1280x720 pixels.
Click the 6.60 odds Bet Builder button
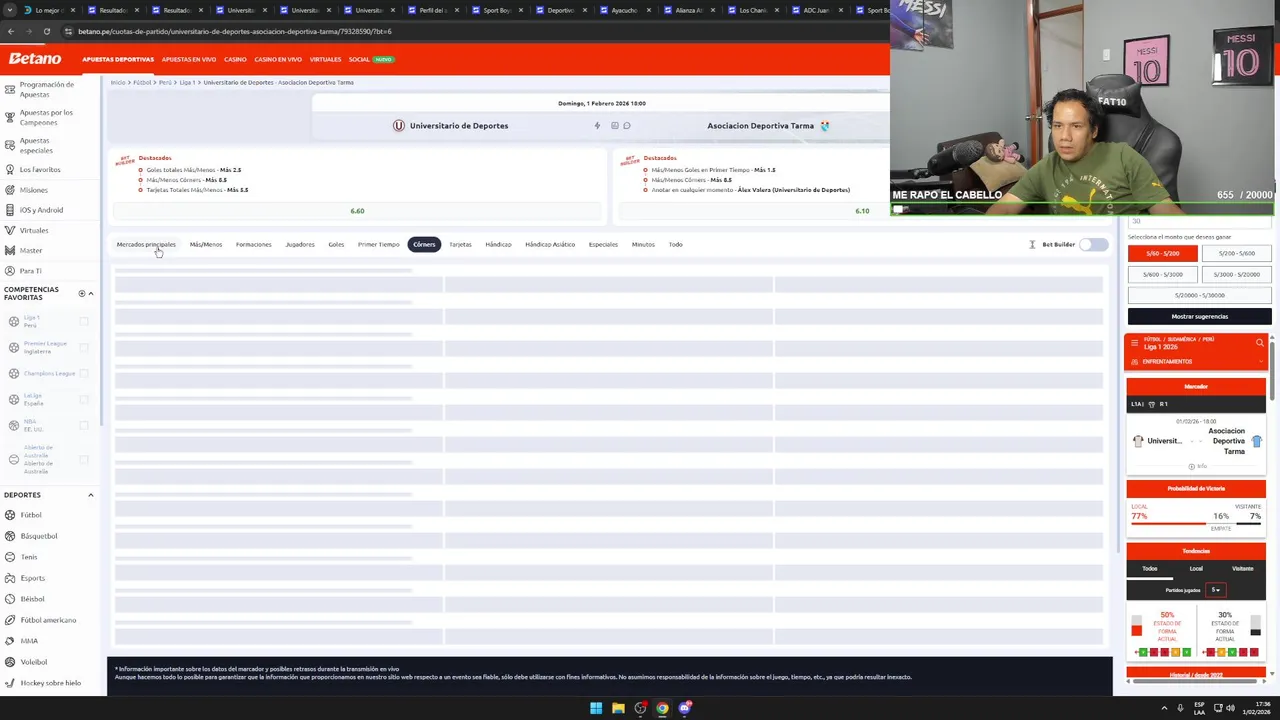[357, 211]
